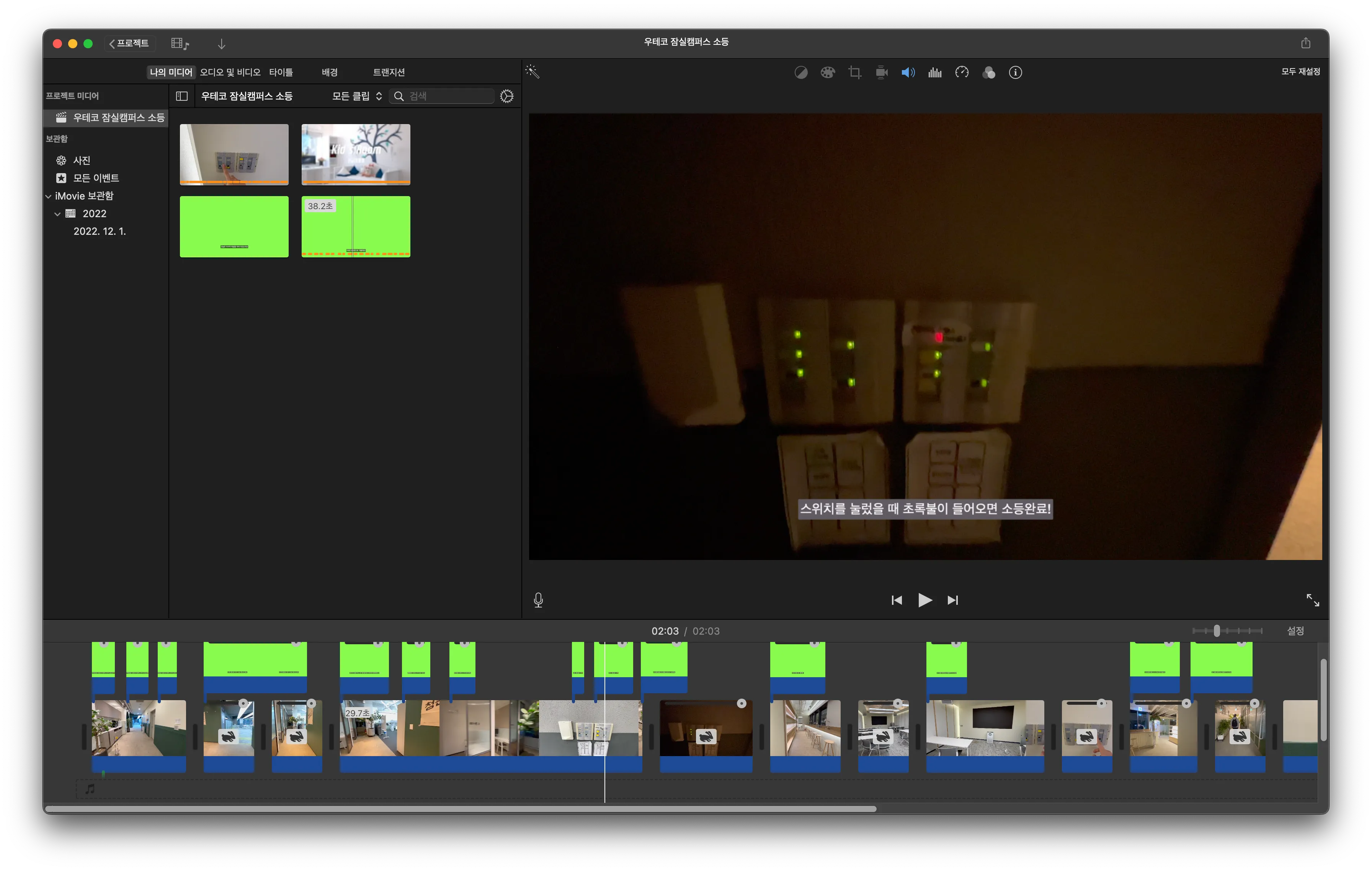This screenshot has width=1372, height=871.
Task: Collapse the iMovie 보관함 tree
Action: click(x=49, y=196)
